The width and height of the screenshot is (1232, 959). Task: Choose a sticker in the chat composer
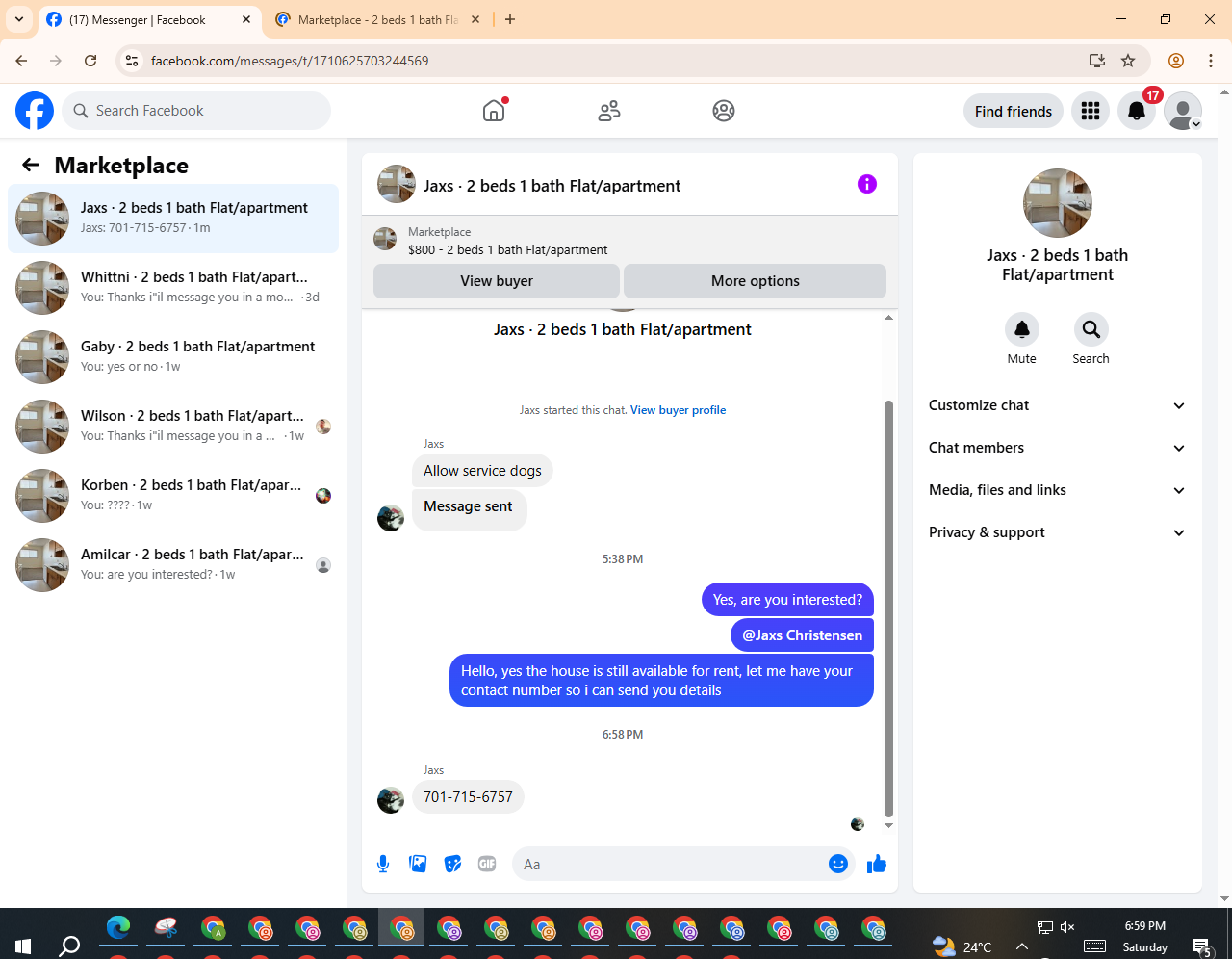[x=452, y=864]
